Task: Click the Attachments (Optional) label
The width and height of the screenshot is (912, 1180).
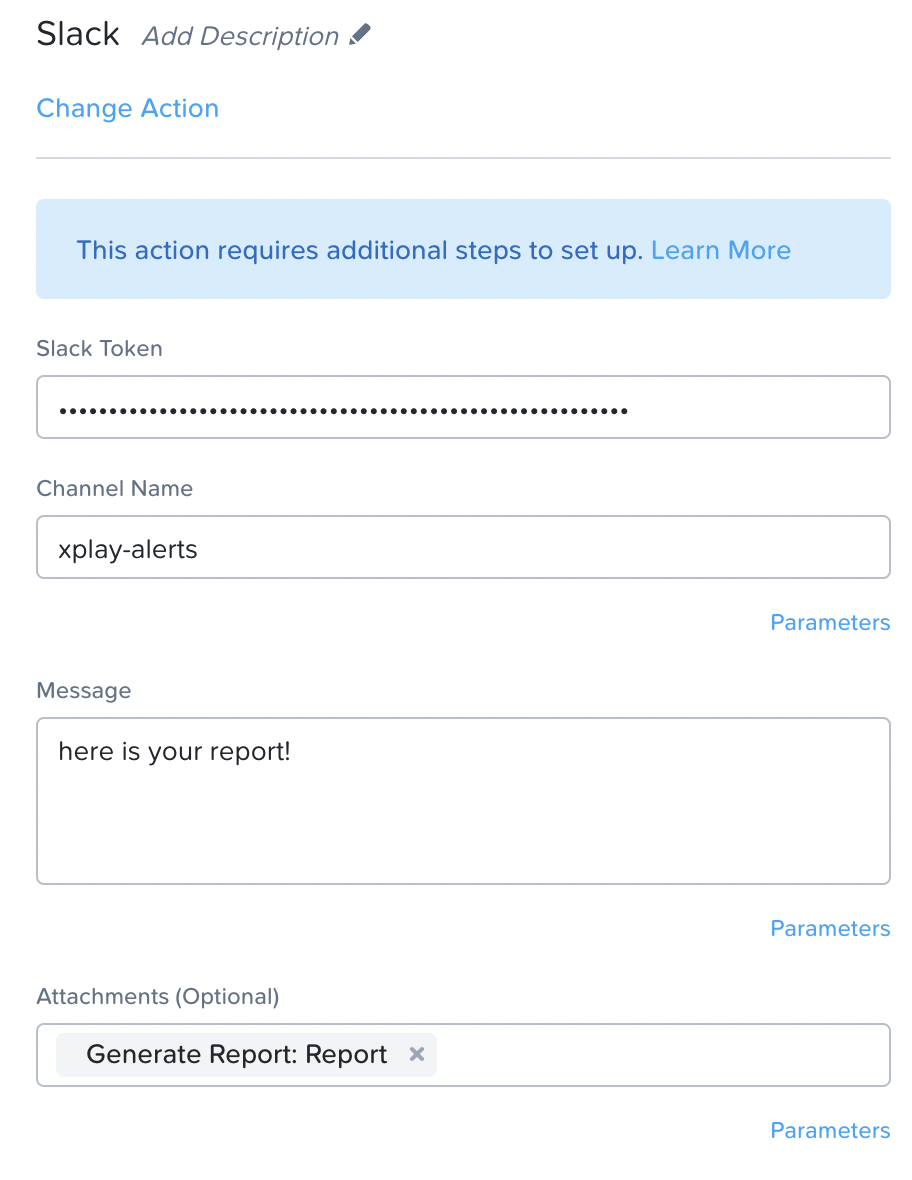Action: pos(157,996)
